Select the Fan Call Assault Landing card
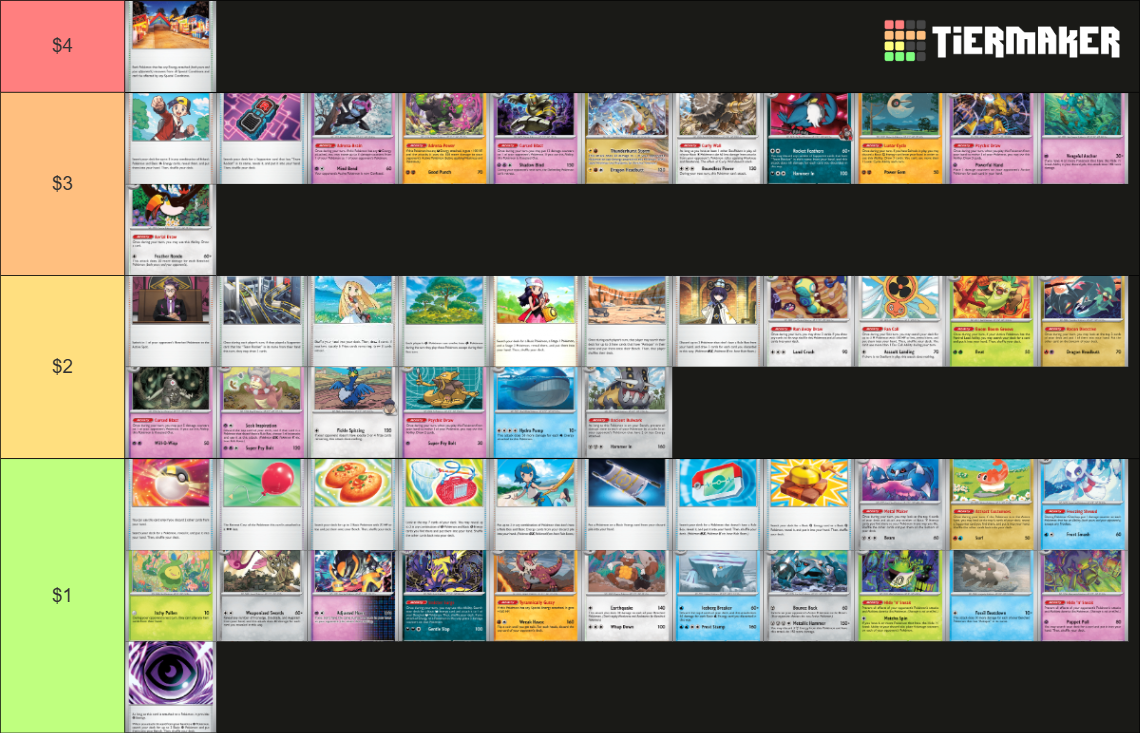 point(901,321)
